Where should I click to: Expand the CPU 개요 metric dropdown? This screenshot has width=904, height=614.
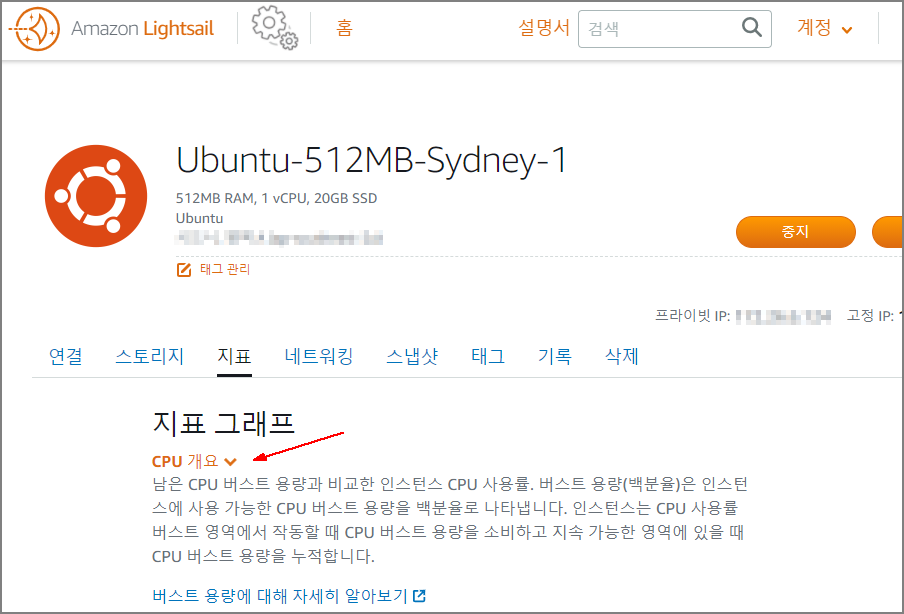(x=194, y=461)
